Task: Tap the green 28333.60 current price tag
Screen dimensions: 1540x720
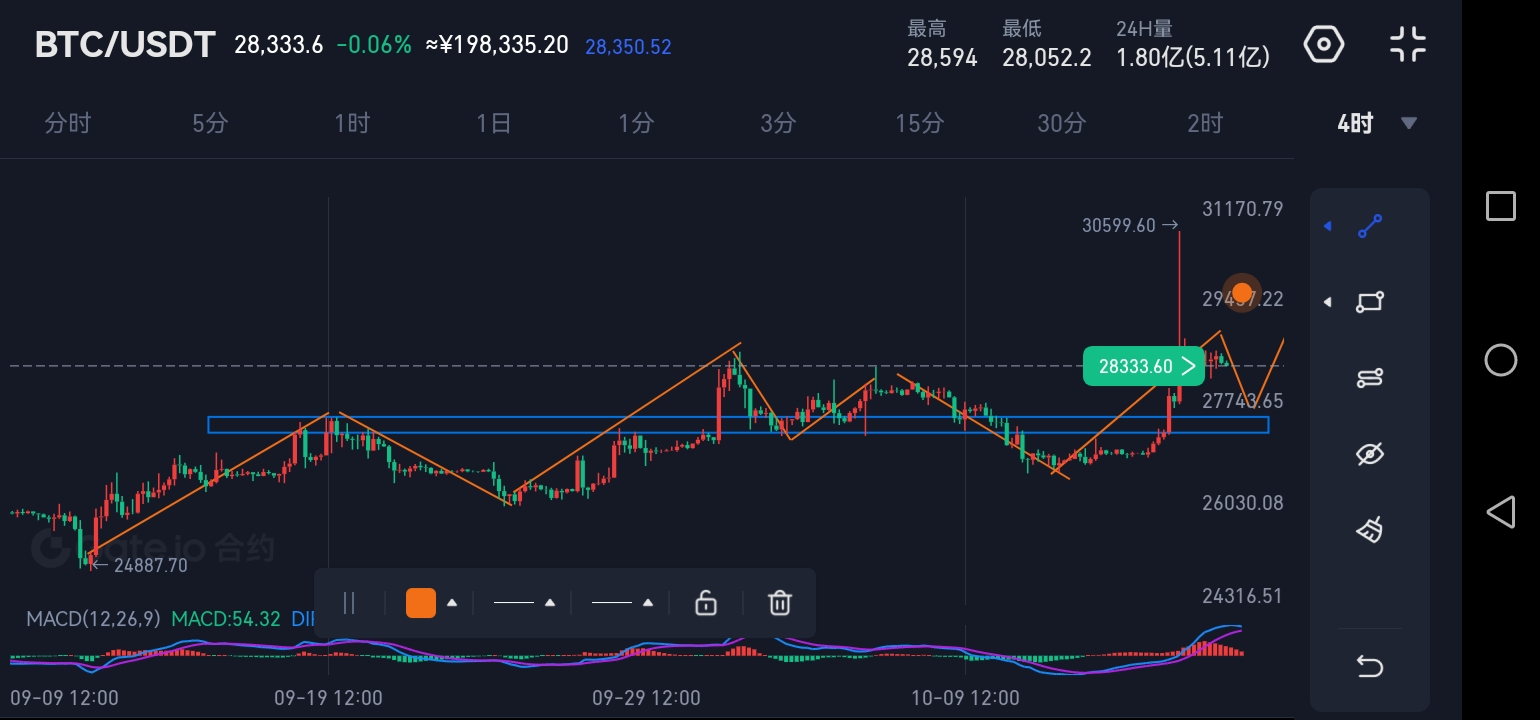Action: coord(1143,366)
